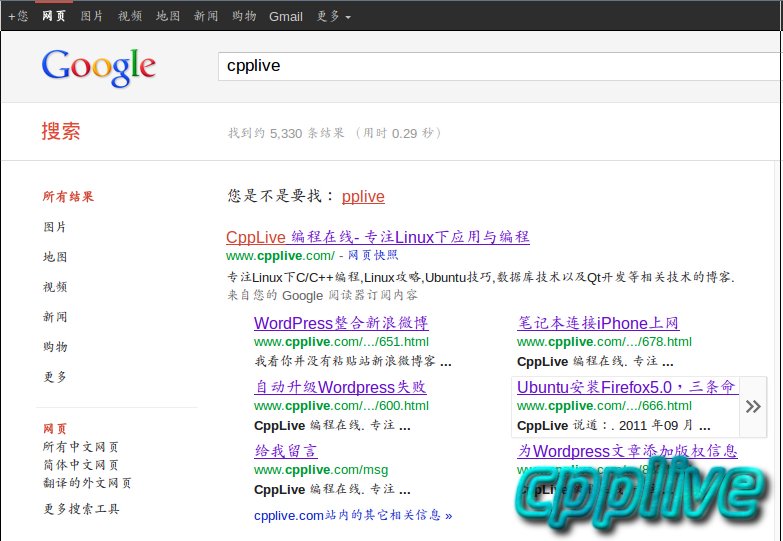Click the 找到约 5,330 条结果 stats text

(x=335, y=133)
